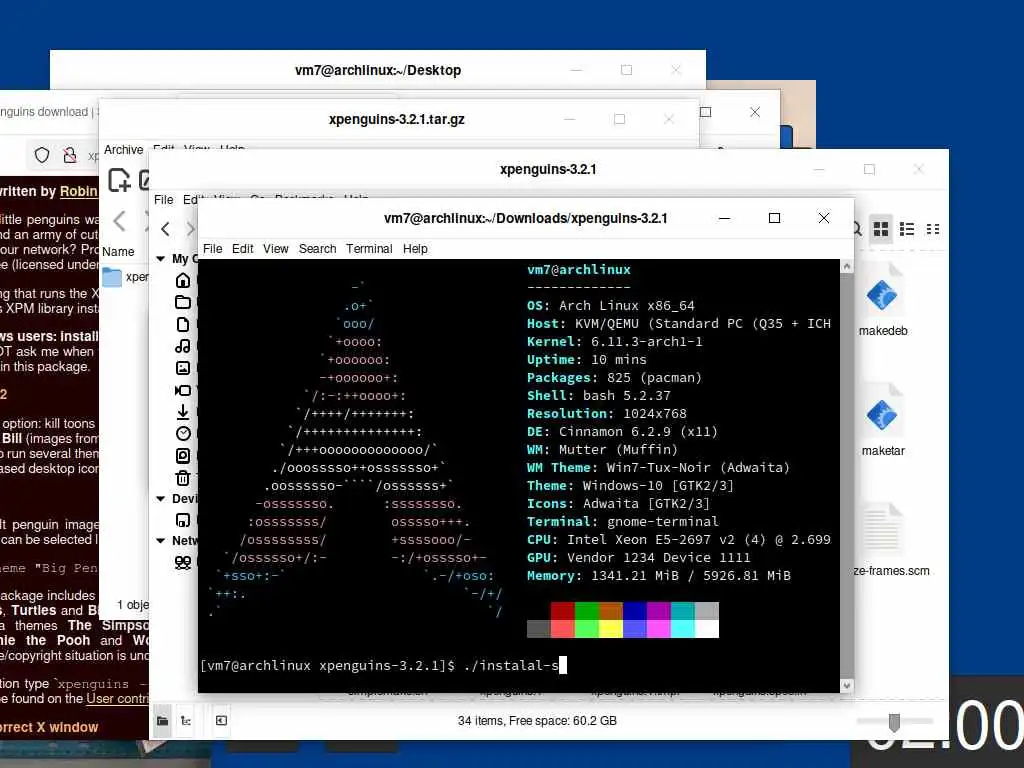
Task: Click the terminal scrollbar down arrow
Action: click(847, 686)
